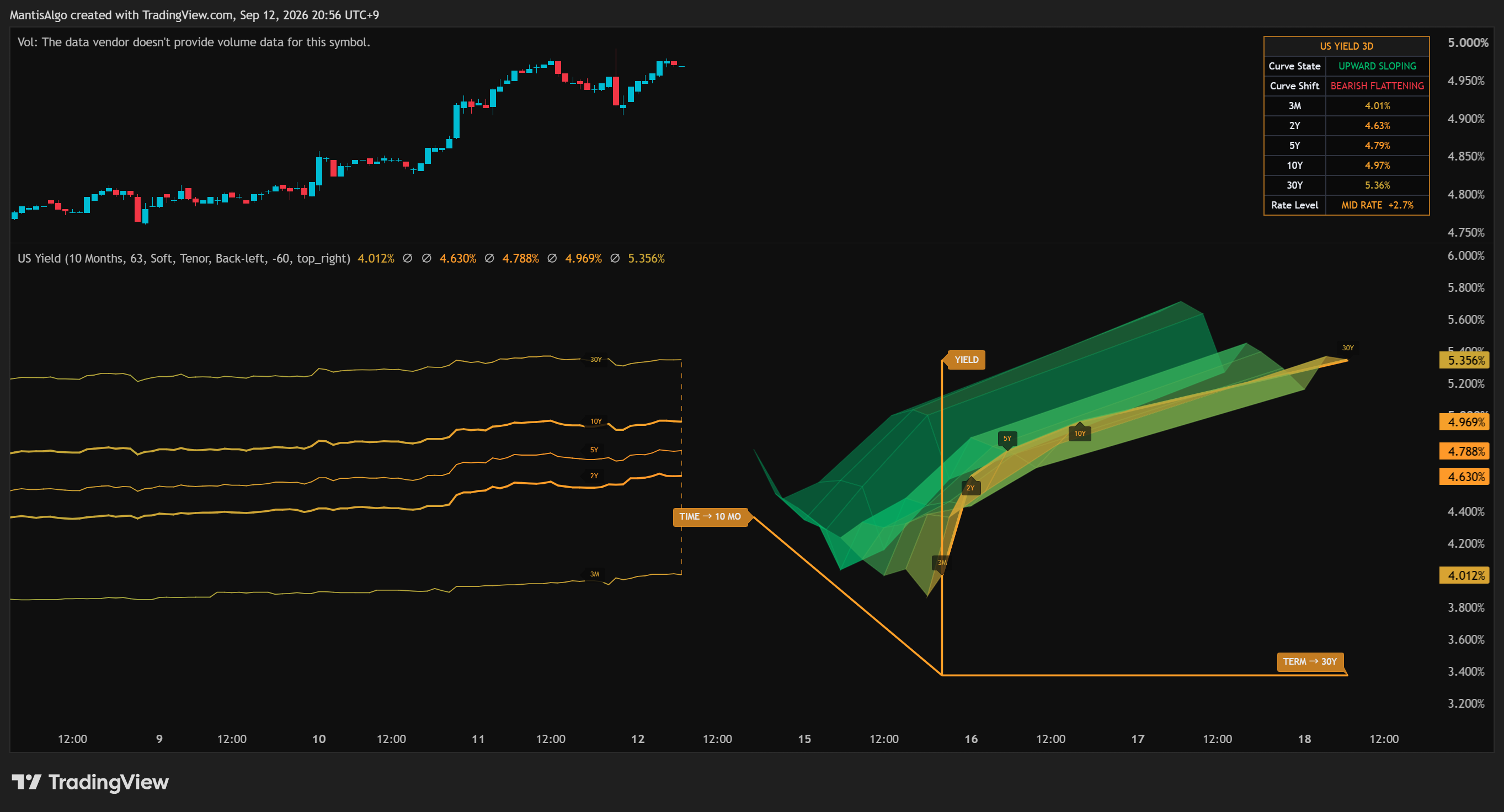Click the date label 9 on time axis
Viewport: 1504px width, 812px height.
159,739
